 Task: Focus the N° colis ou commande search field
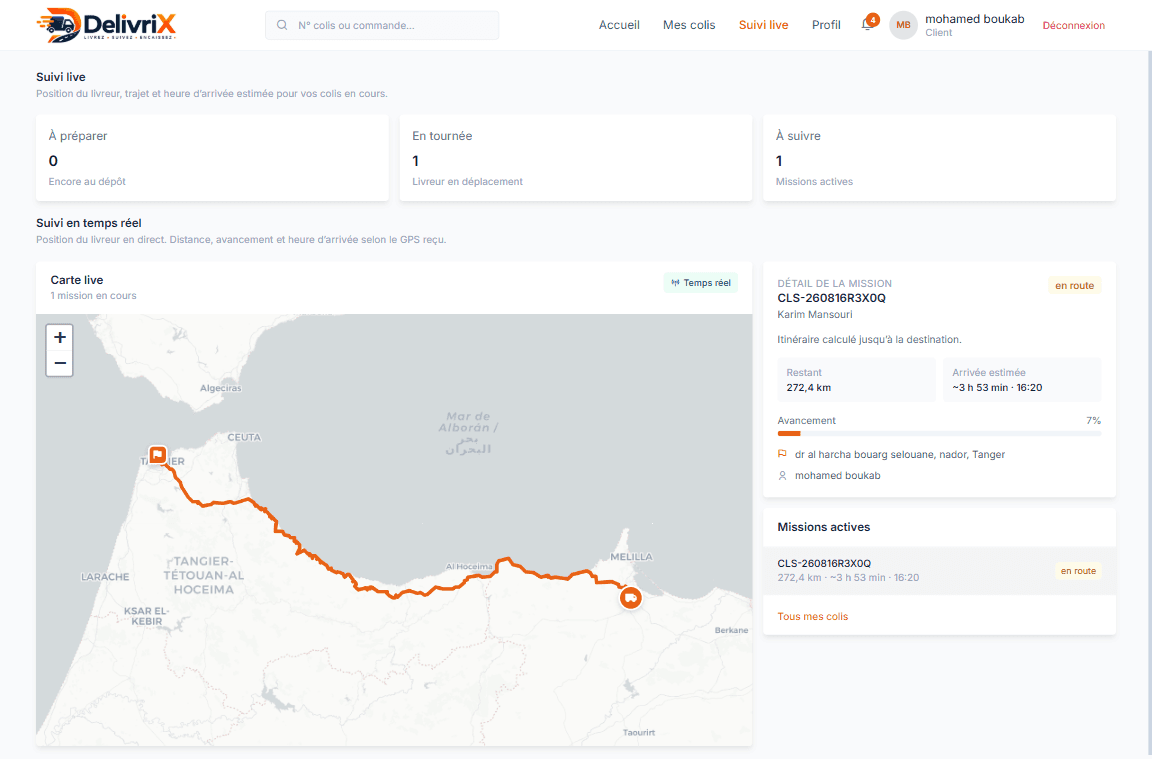[x=382, y=25]
